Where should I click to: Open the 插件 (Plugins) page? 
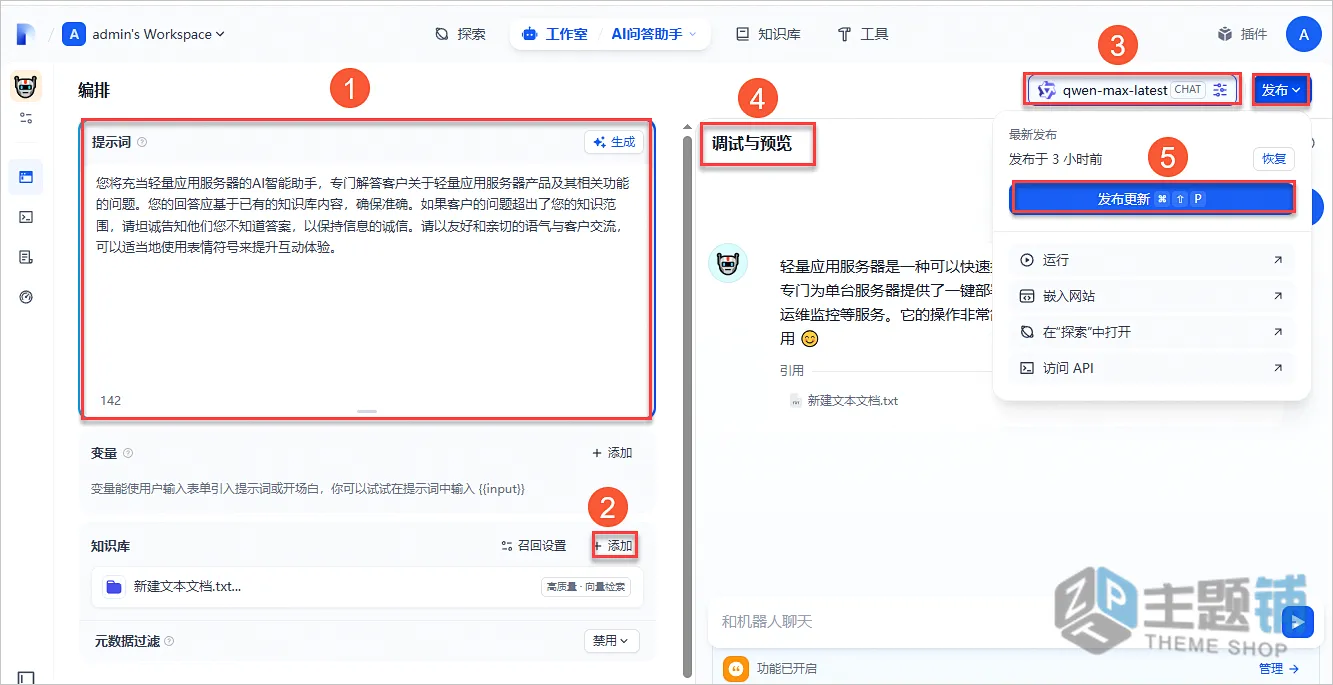(1242, 34)
